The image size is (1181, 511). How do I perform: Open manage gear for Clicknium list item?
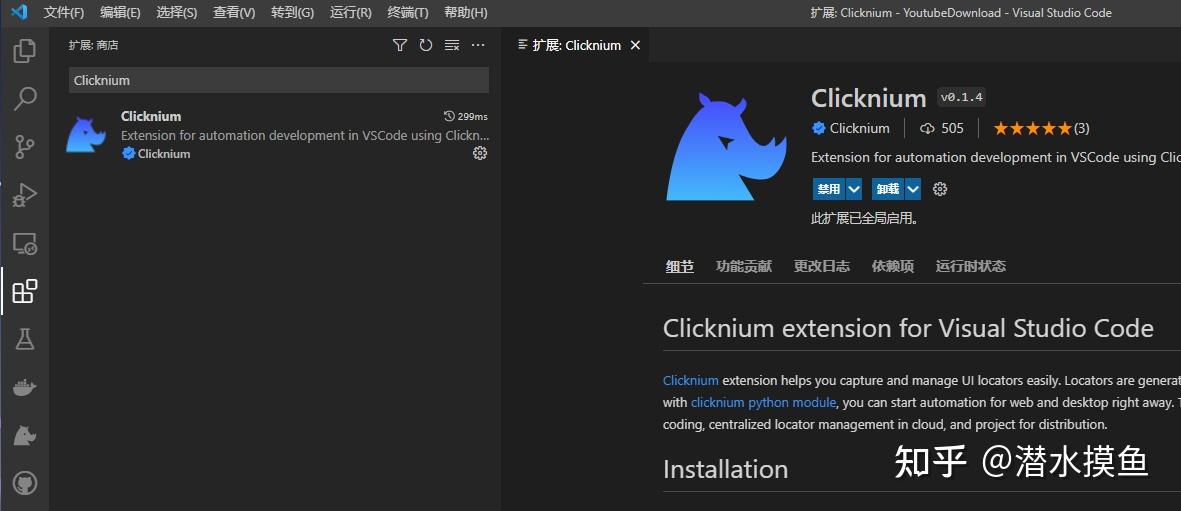pos(480,153)
